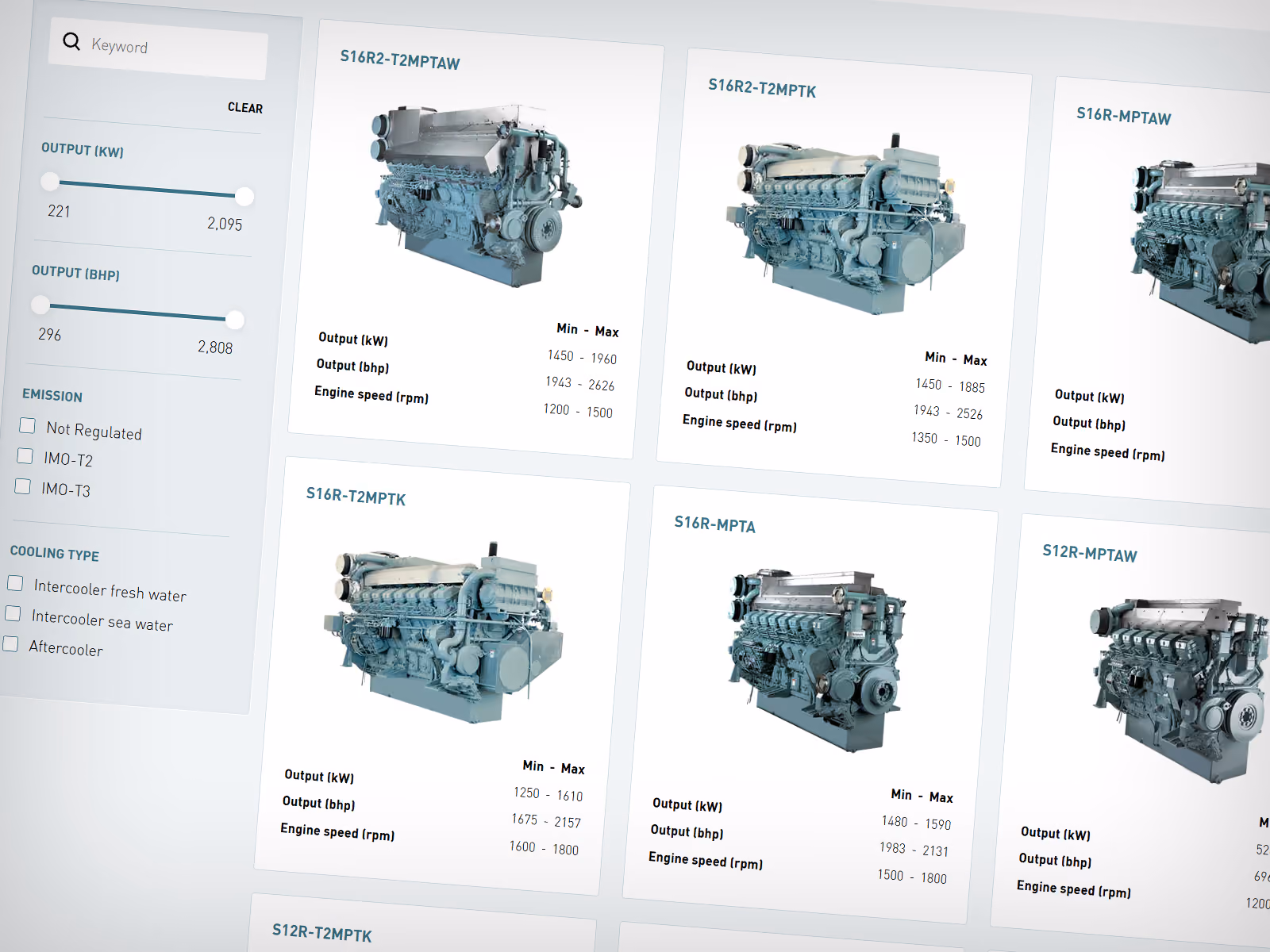Click the S16R2-T2MPTAW bhp range 1943 - 2626
Viewport: 1270px width, 952px height.
[x=579, y=384]
